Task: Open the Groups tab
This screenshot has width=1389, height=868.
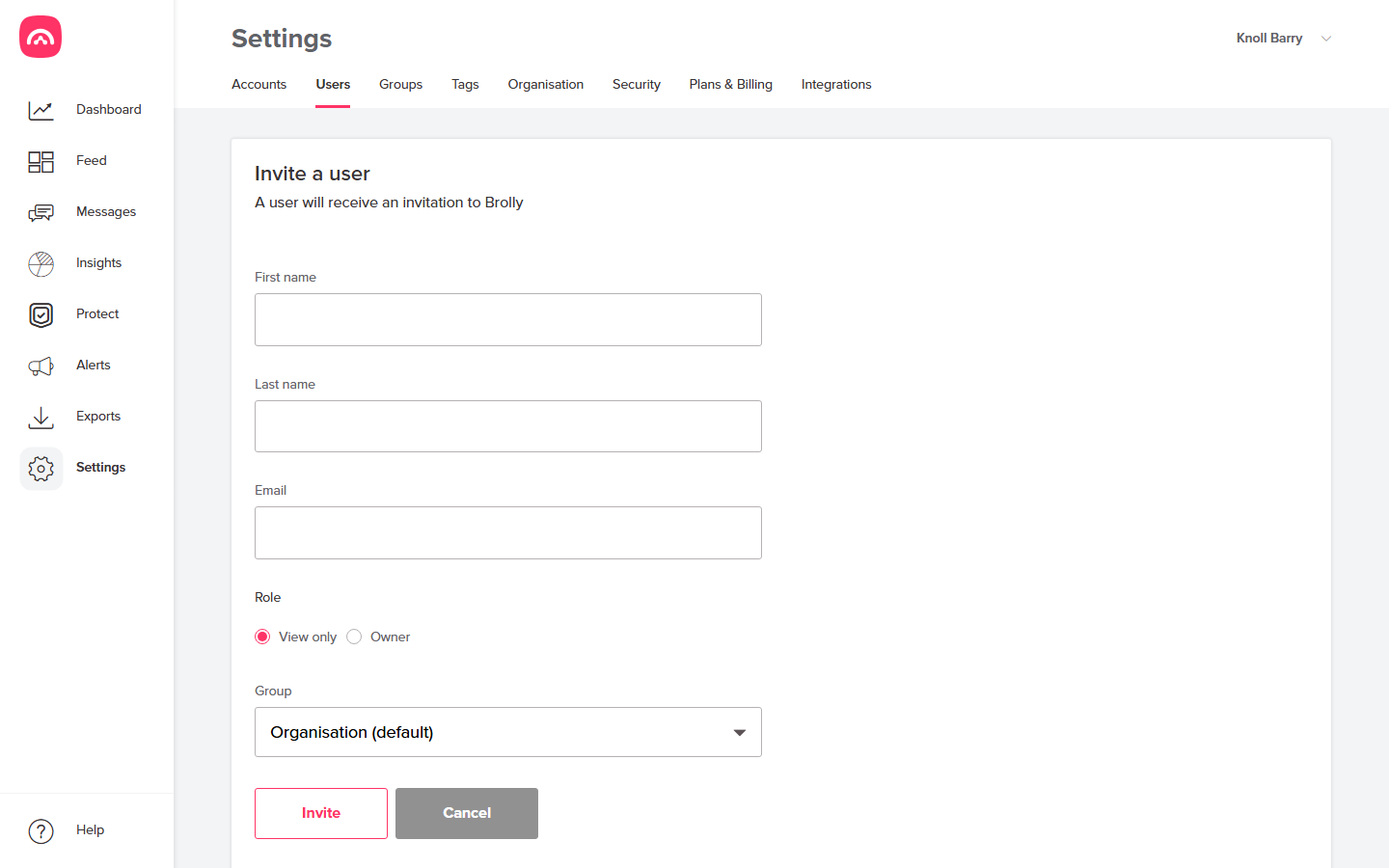Action: point(400,84)
